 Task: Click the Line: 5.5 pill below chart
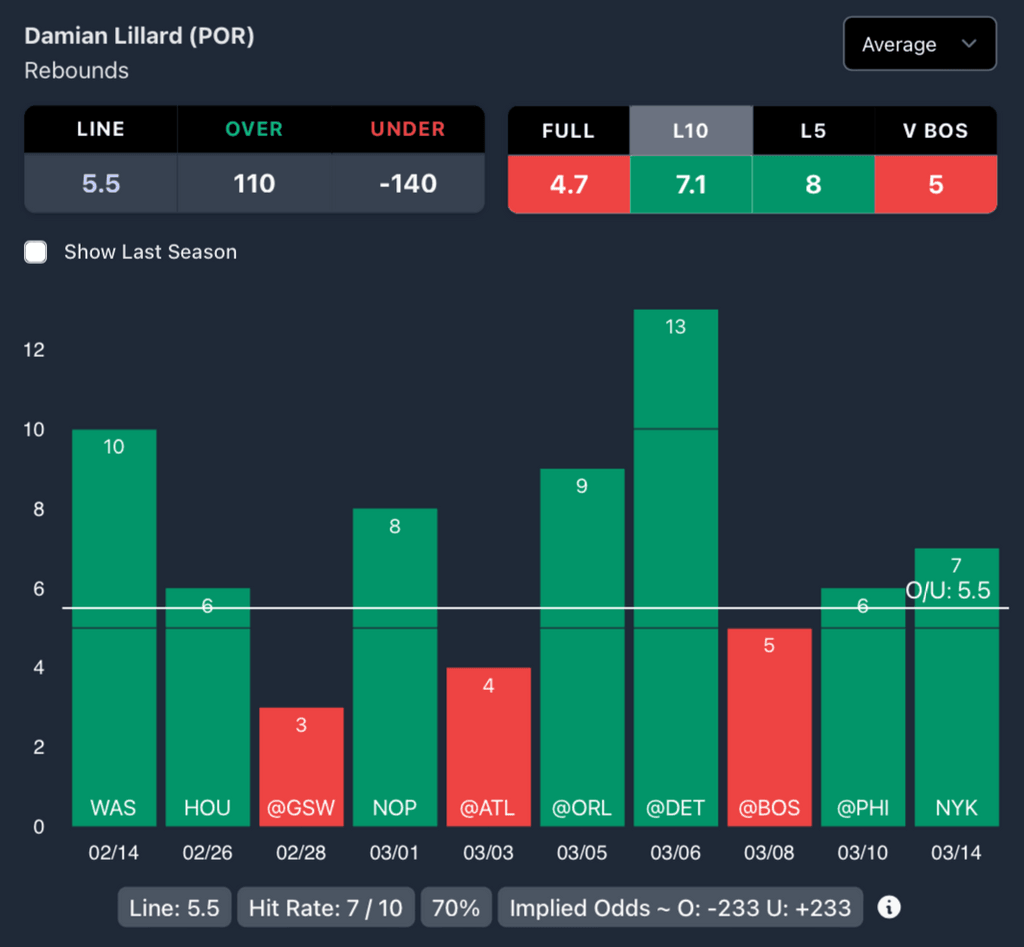(x=174, y=907)
